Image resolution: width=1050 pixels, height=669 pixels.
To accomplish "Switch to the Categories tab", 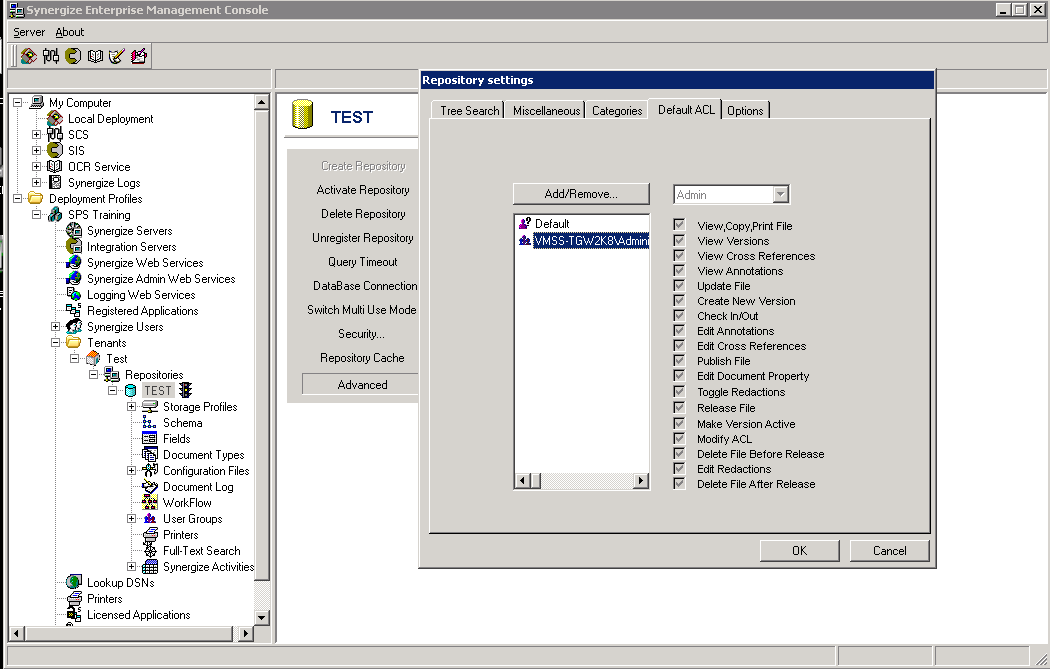I will (617, 110).
